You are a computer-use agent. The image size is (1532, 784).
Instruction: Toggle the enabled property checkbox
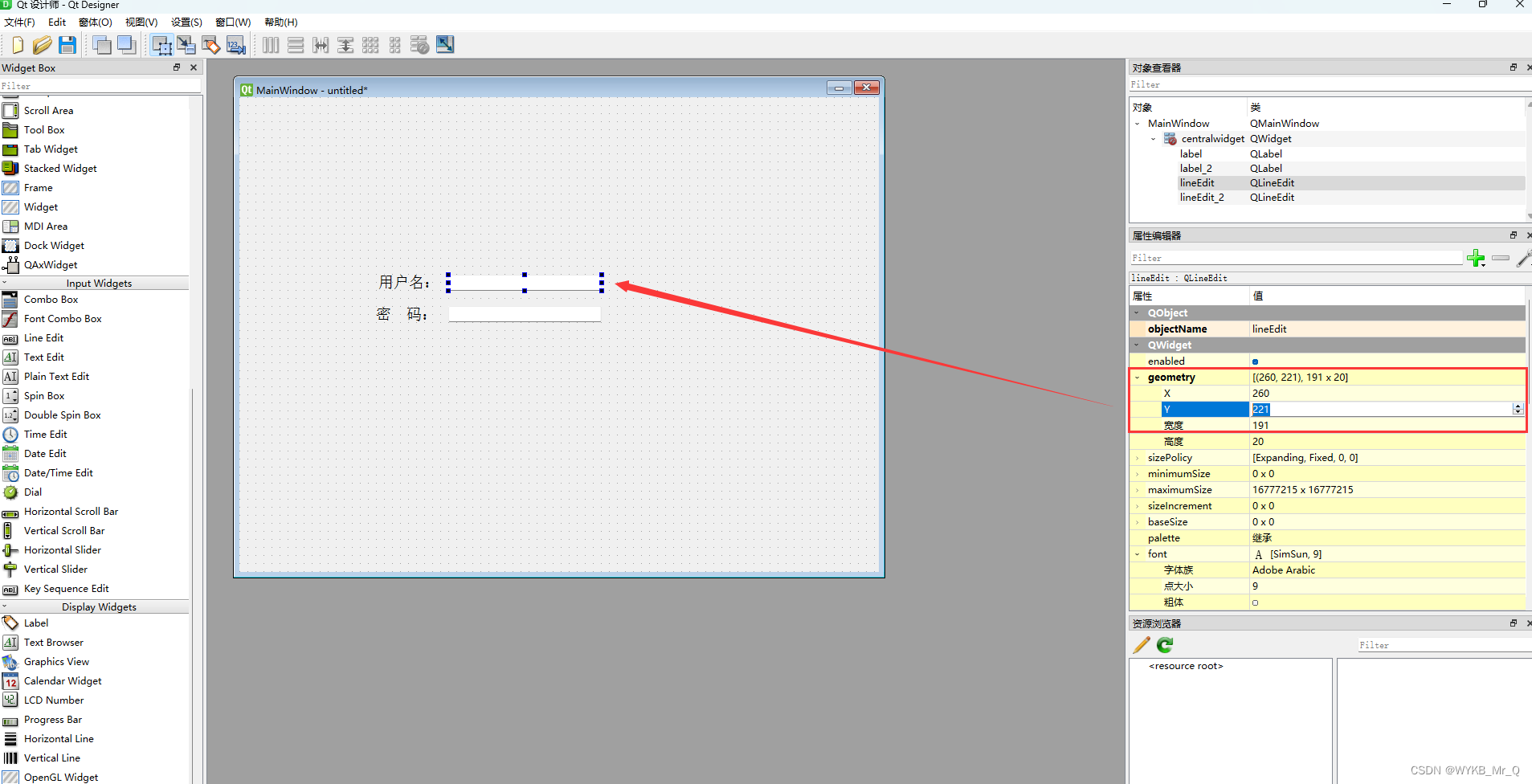(x=1255, y=361)
